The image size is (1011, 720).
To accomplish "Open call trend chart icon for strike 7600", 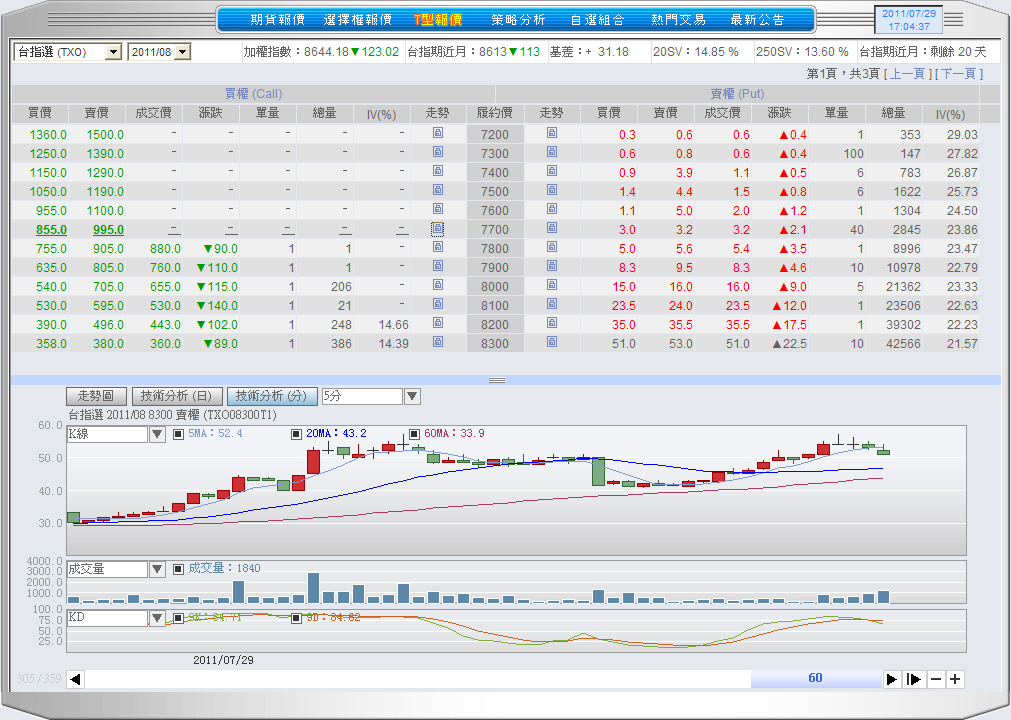I will (x=438, y=209).
